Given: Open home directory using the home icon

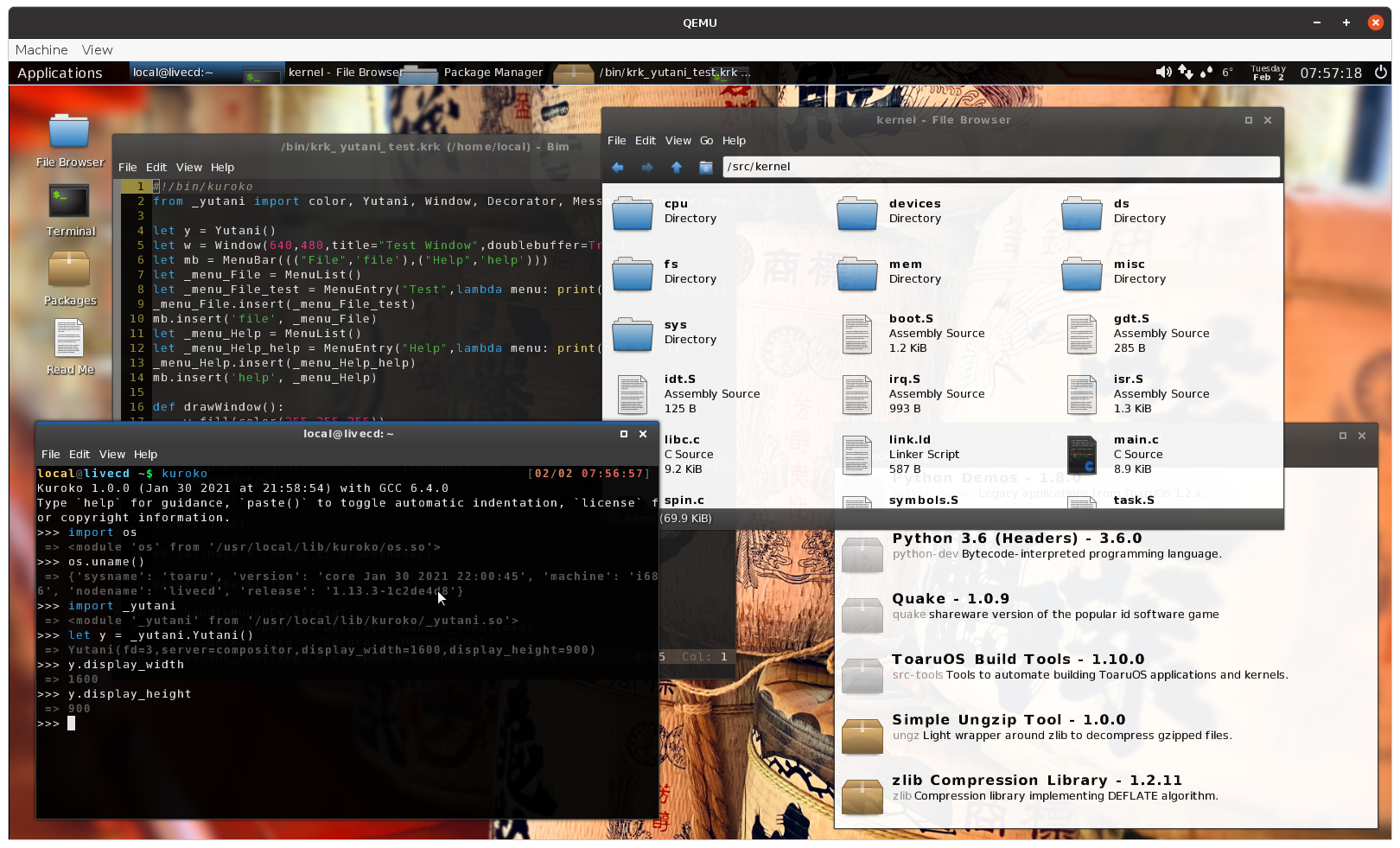Looking at the screenshot, I should (706, 167).
